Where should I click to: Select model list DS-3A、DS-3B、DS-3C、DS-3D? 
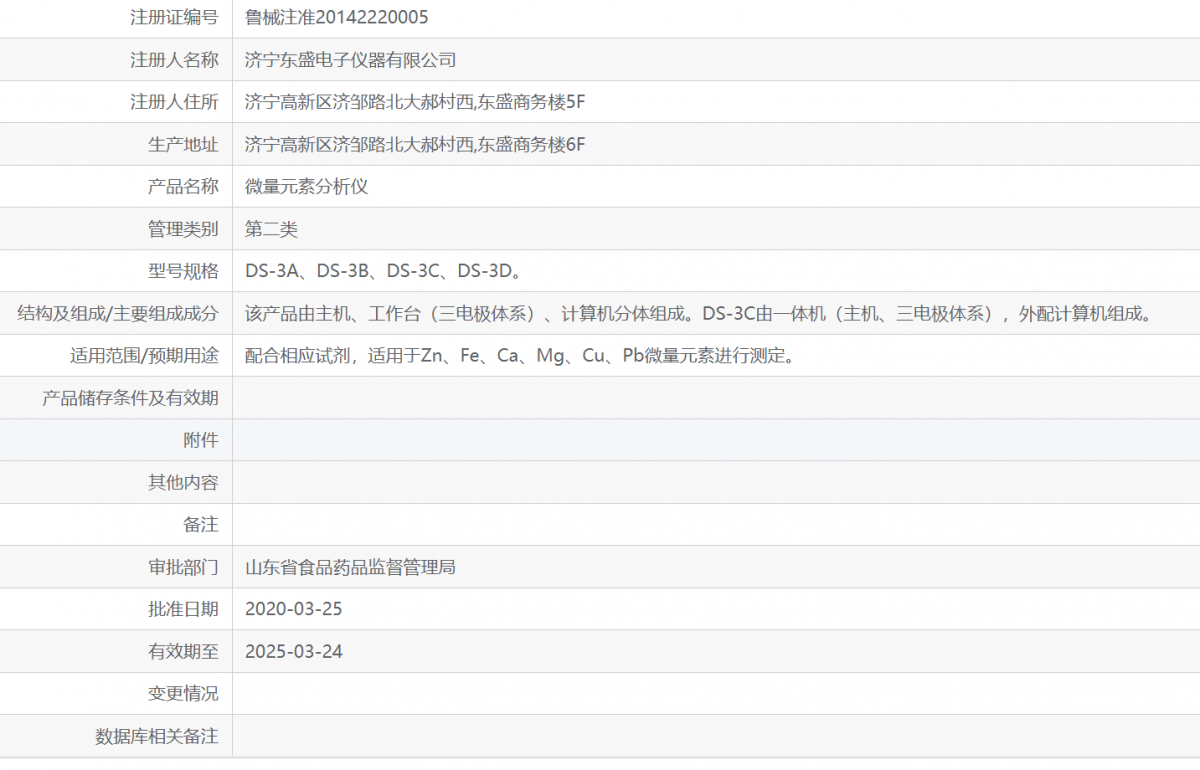coord(386,271)
